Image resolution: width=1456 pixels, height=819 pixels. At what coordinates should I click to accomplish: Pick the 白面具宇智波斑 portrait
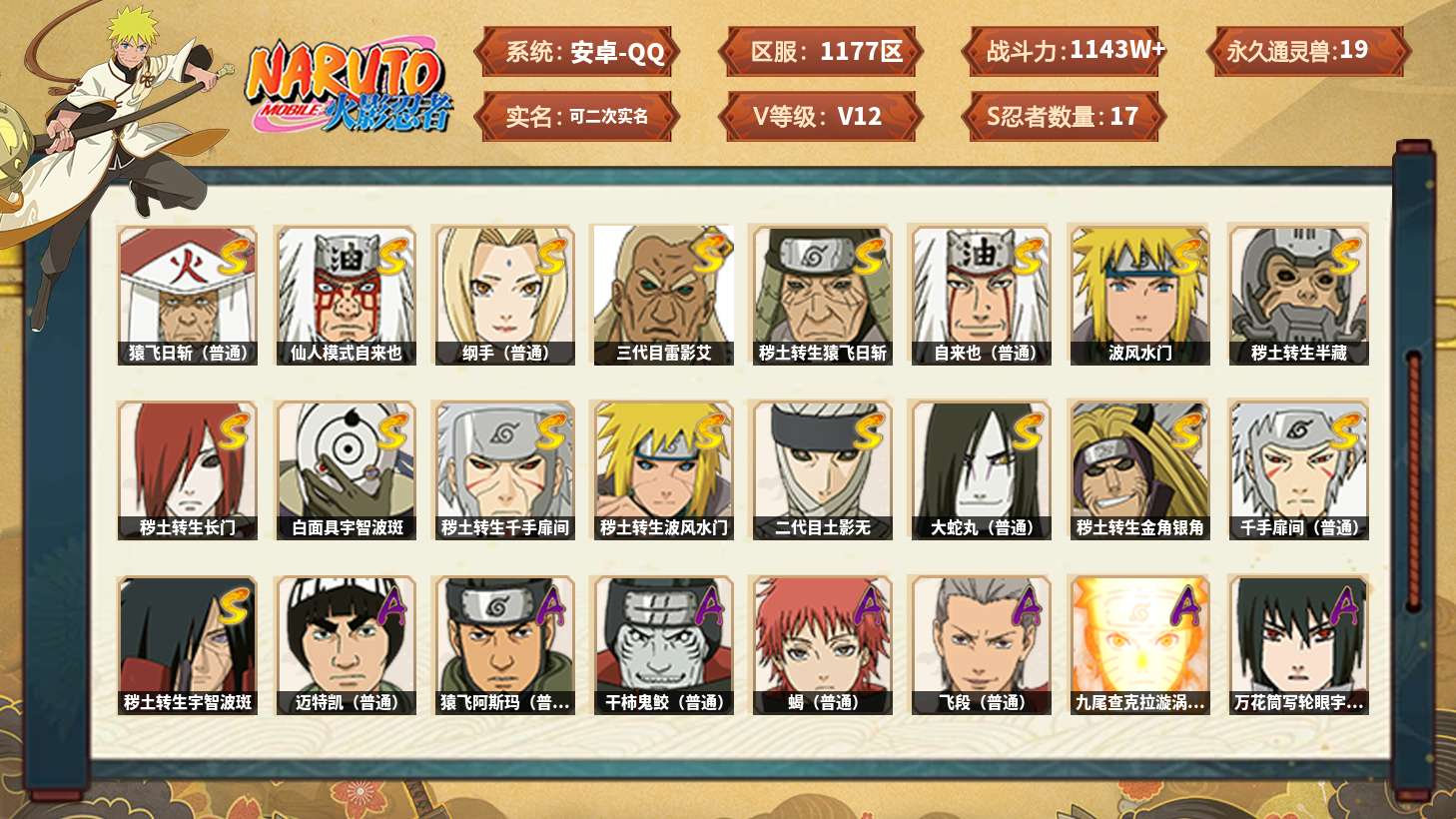click(346, 470)
